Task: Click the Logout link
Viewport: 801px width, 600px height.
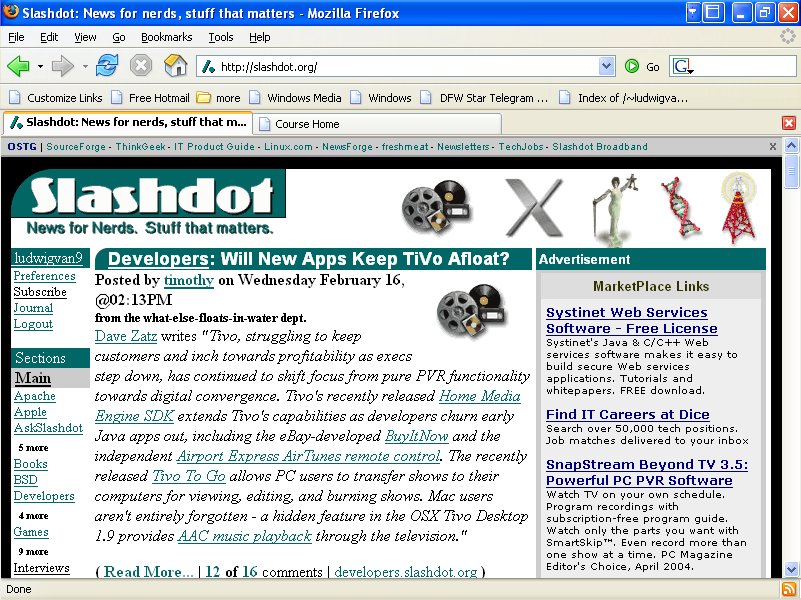Action: [x=33, y=324]
